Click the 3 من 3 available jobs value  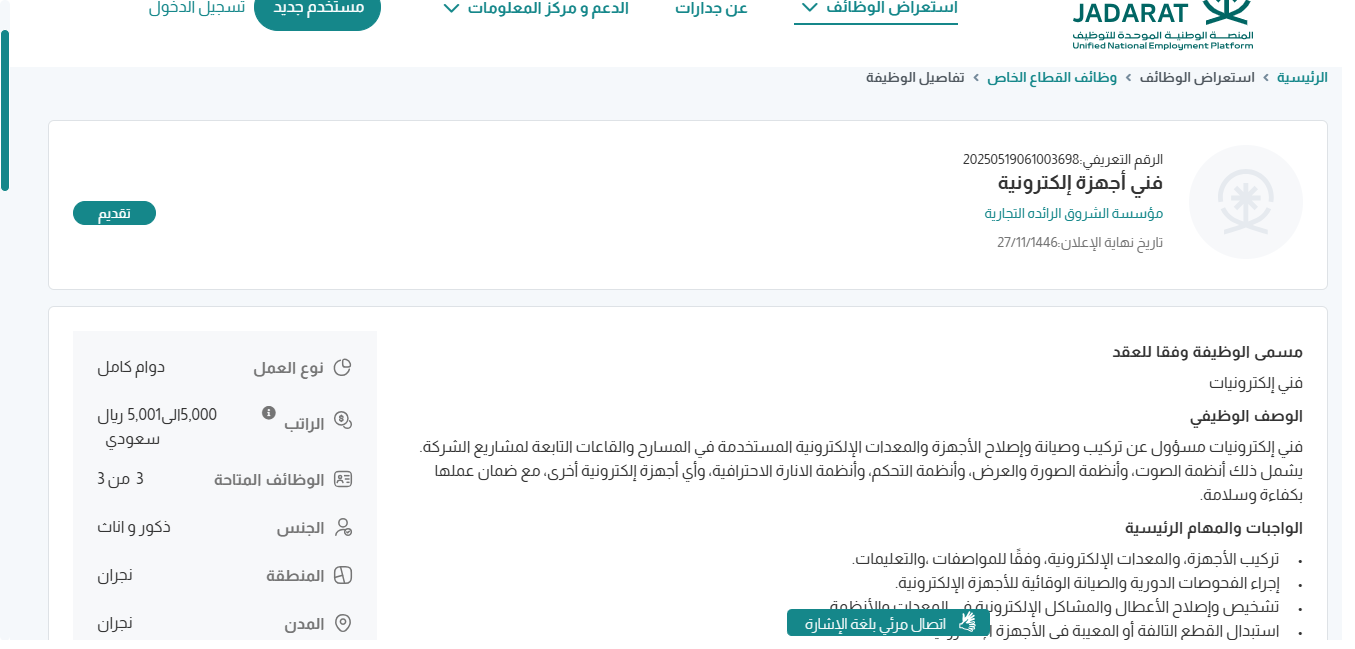click(121, 478)
